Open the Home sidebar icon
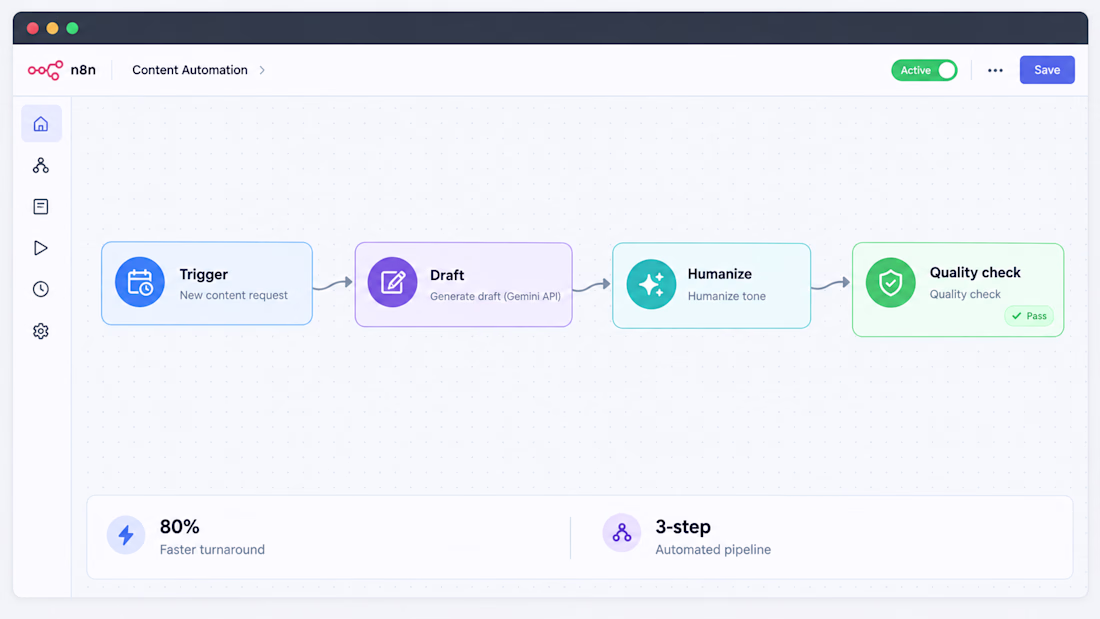Viewport: 1100px width, 619px height. tap(41, 124)
